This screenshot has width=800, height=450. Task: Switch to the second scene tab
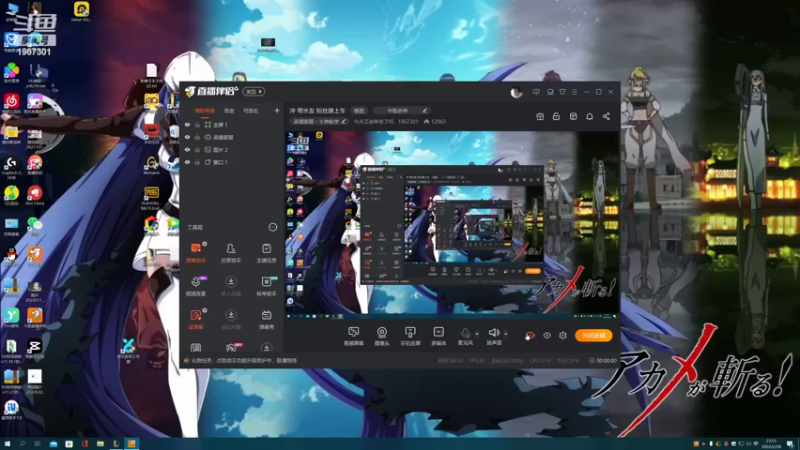229,111
